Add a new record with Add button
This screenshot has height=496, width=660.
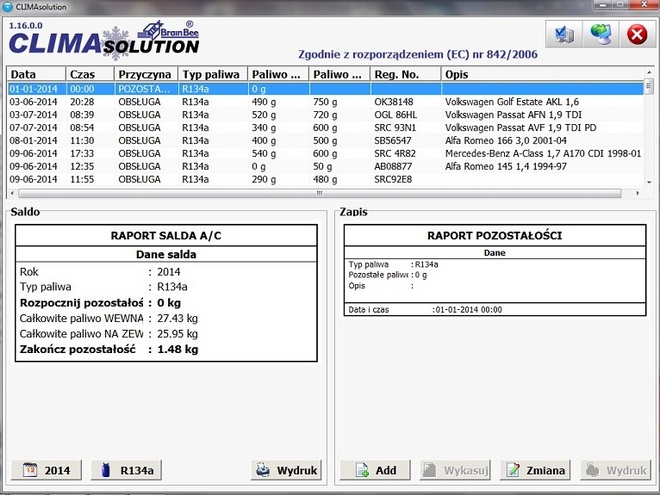tap(375, 470)
